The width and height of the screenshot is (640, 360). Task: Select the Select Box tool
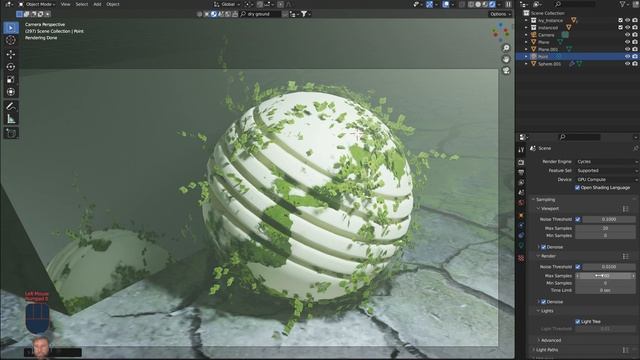point(11,28)
